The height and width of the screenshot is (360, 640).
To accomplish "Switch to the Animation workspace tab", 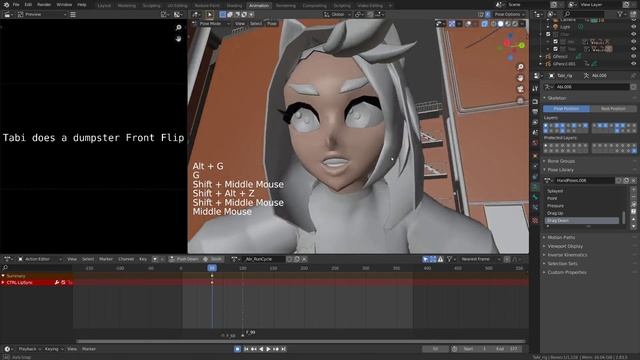I will tap(259, 6).
